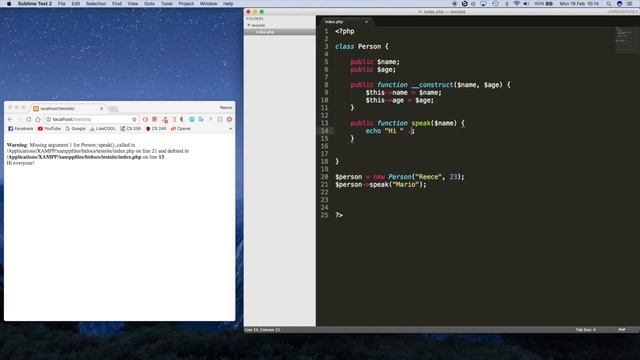This screenshot has height=360, width=640.
Task: Open the Sublime Text 2 application menu
Action: click(35, 4)
